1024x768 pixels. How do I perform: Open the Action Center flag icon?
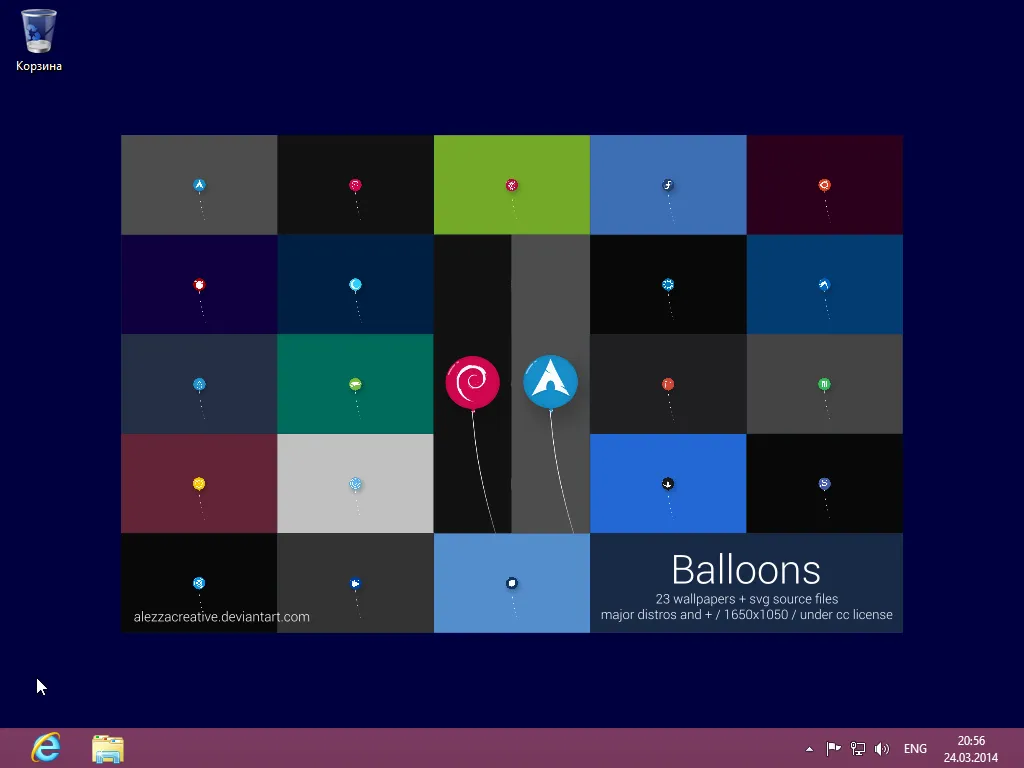(x=833, y=749)
